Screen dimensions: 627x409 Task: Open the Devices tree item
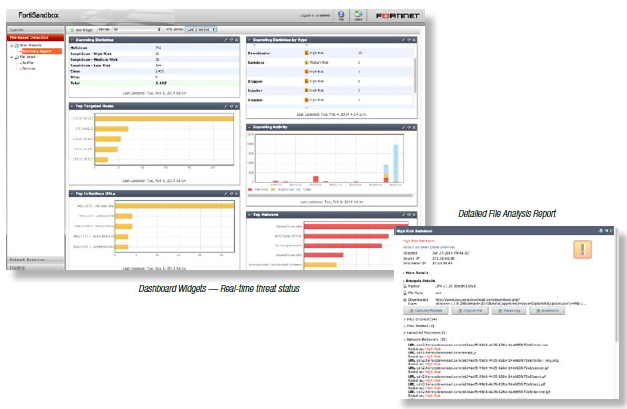coord(29,68)
